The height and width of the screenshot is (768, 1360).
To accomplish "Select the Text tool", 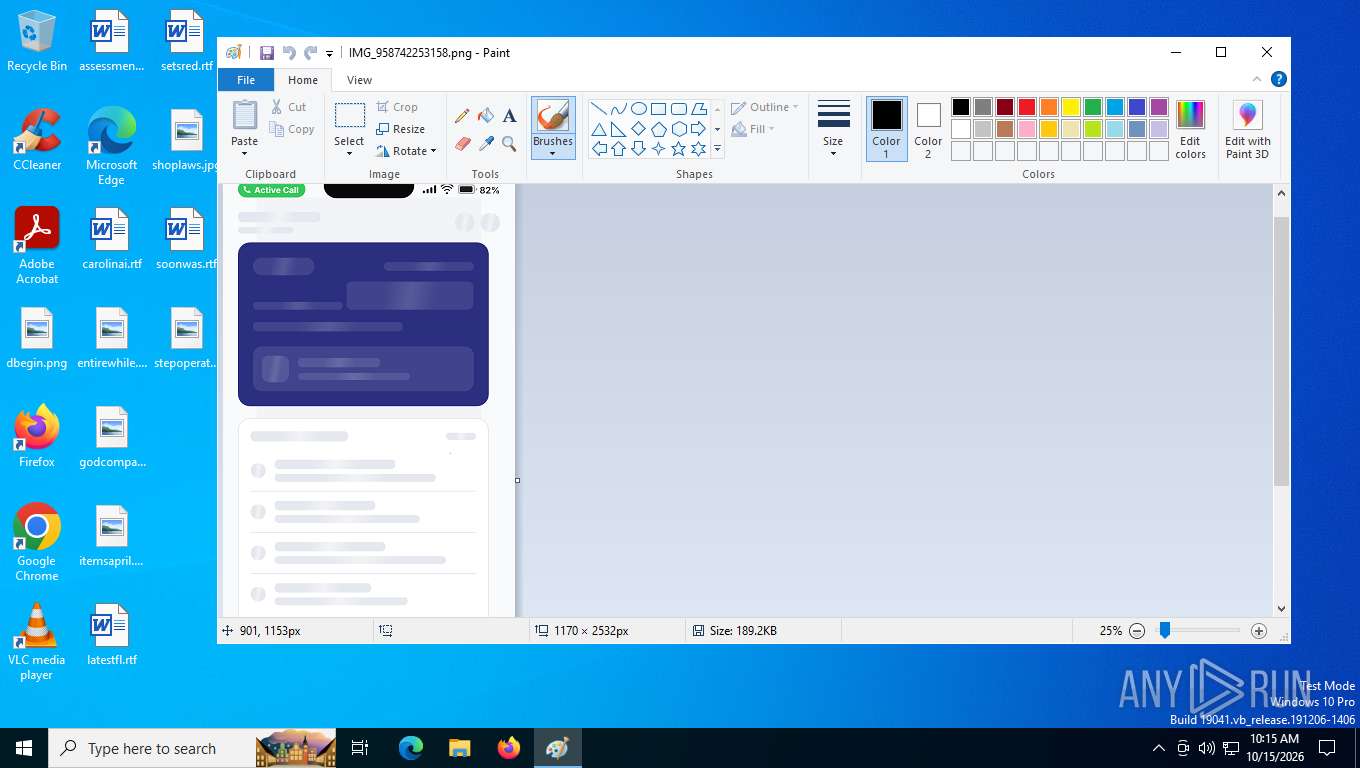I will (509, 116).
